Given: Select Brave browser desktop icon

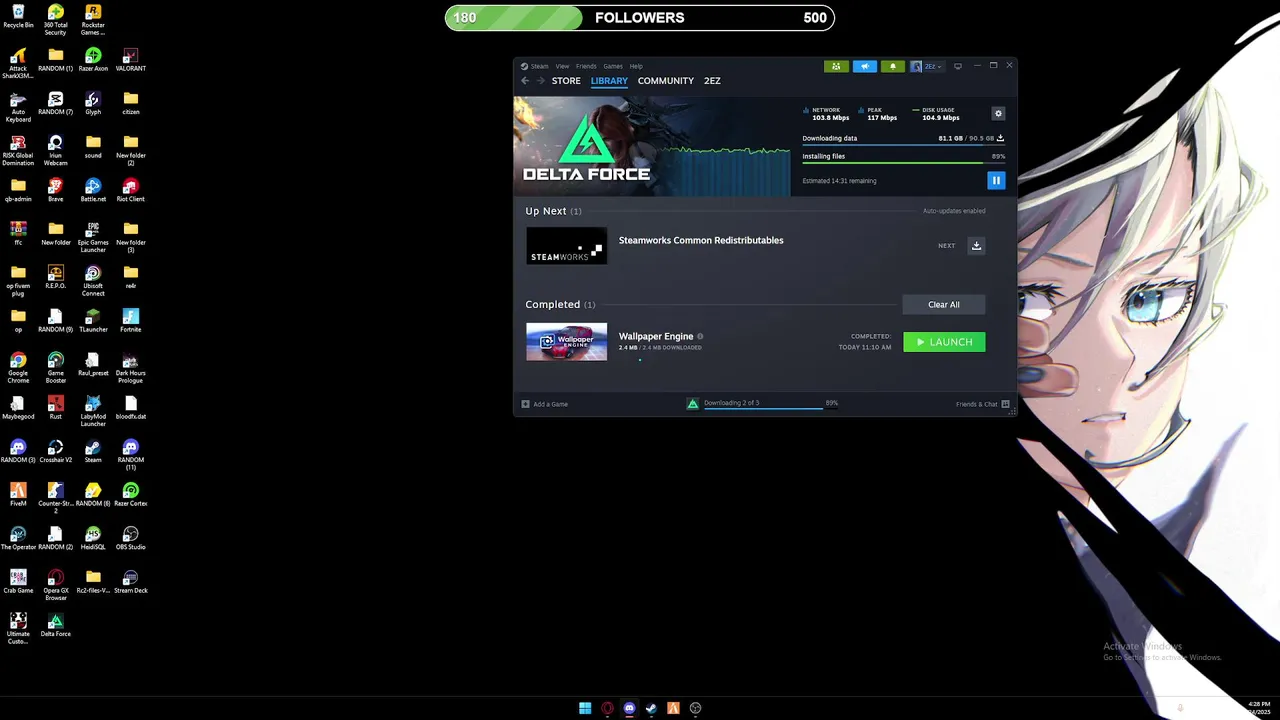Looking at the screenshot, I should (55, 190).
